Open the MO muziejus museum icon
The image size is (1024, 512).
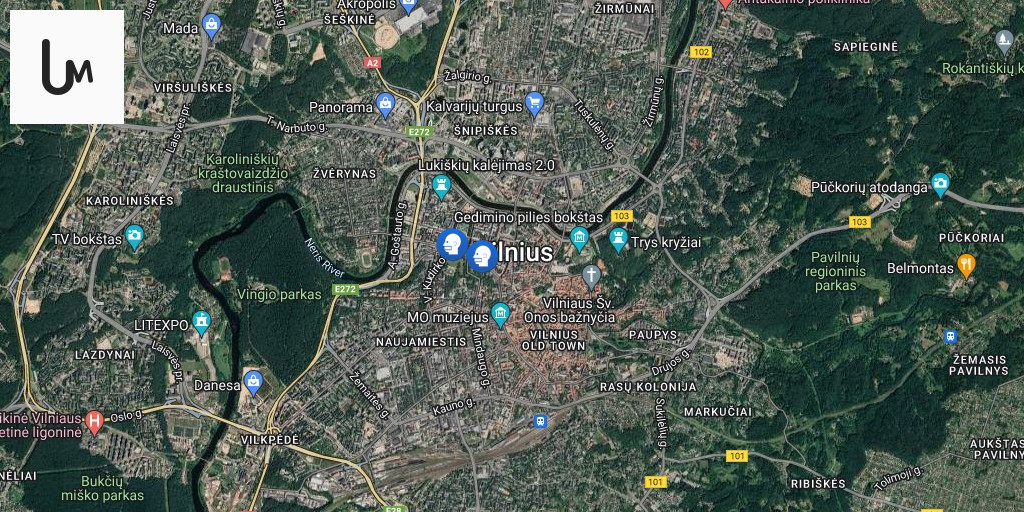pos(500,315)
